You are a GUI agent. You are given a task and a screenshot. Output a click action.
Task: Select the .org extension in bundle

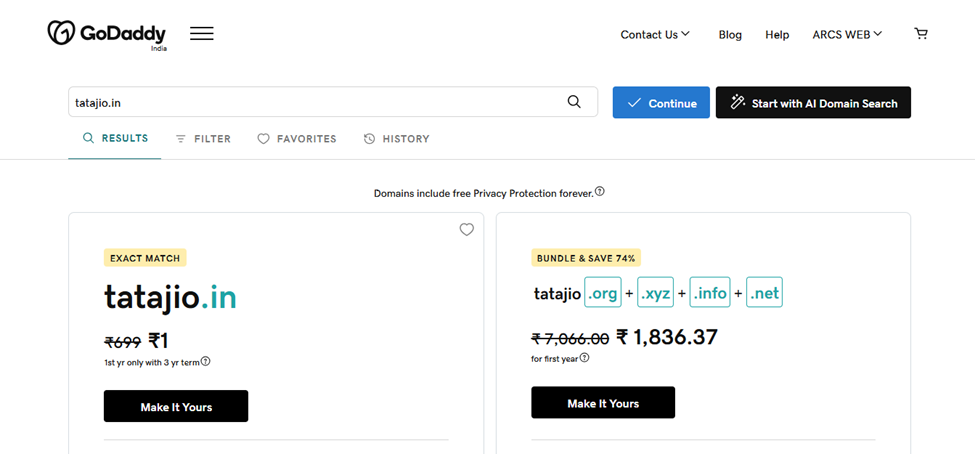click(x=603, y=292)
